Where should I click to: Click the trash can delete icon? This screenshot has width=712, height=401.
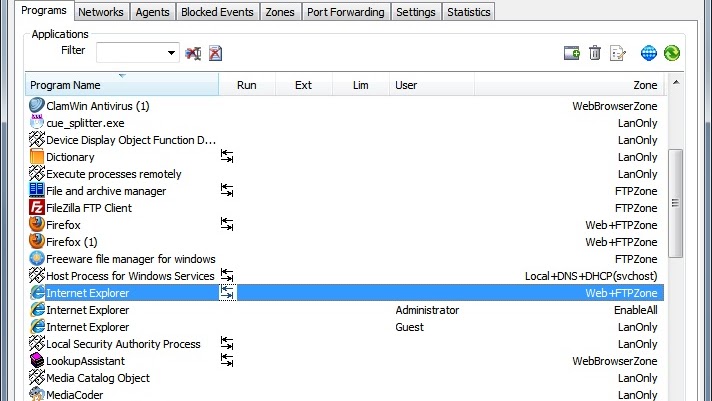pos(595,53)
